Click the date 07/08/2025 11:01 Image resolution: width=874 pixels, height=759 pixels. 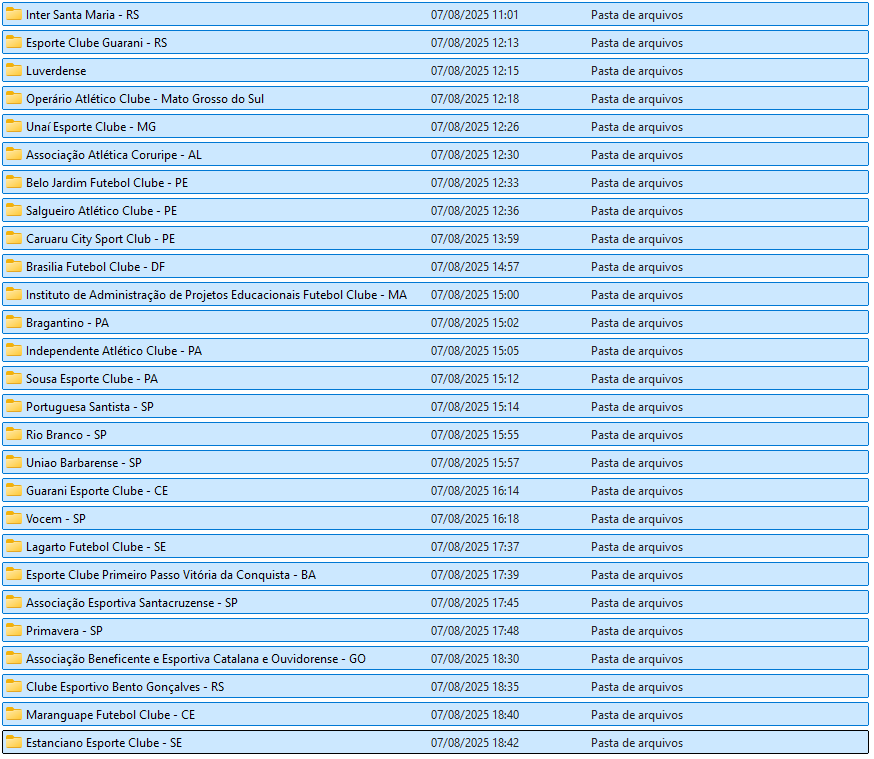coord(474,15)
